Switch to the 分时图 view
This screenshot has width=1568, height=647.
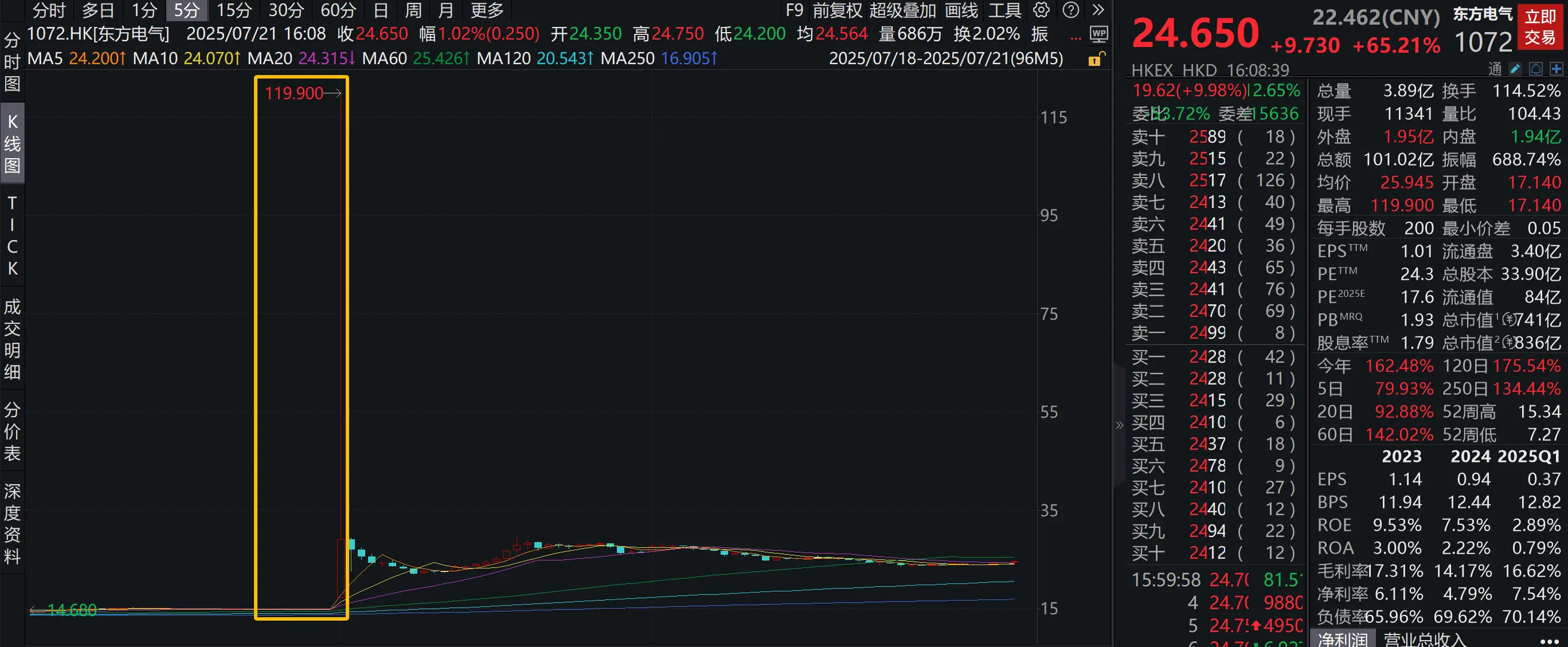12,61
